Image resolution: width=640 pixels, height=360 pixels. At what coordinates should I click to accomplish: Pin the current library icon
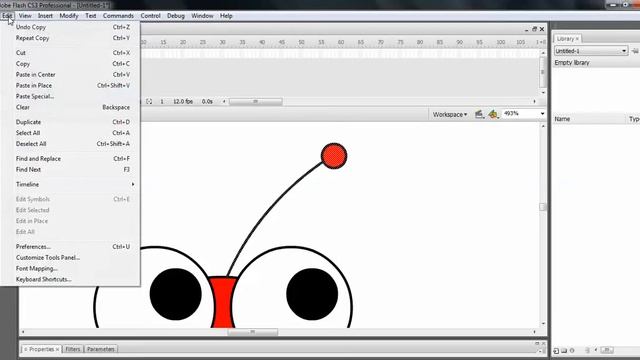click(635, 51)
